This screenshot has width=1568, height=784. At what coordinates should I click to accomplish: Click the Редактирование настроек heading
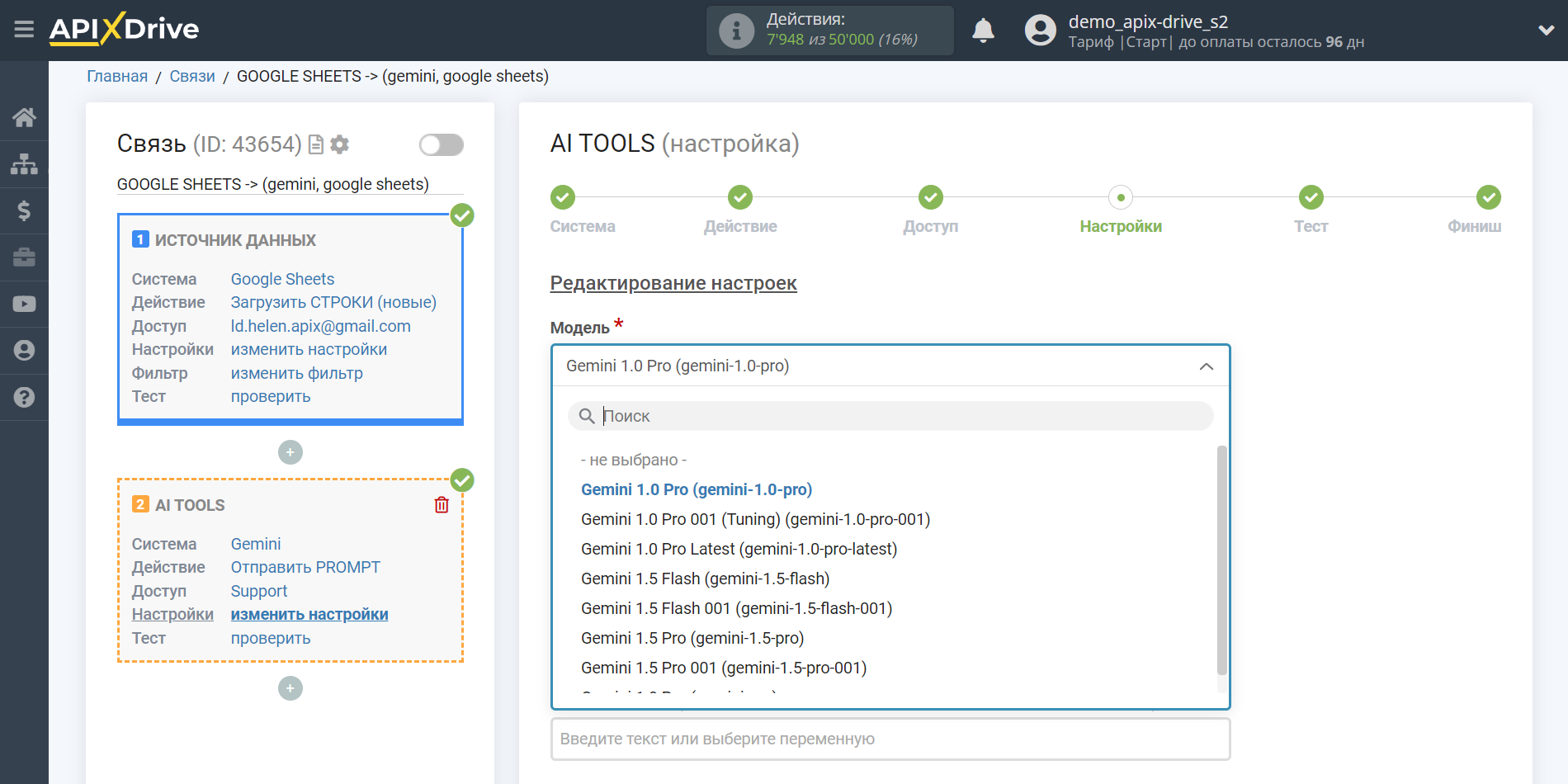(673, 283)
